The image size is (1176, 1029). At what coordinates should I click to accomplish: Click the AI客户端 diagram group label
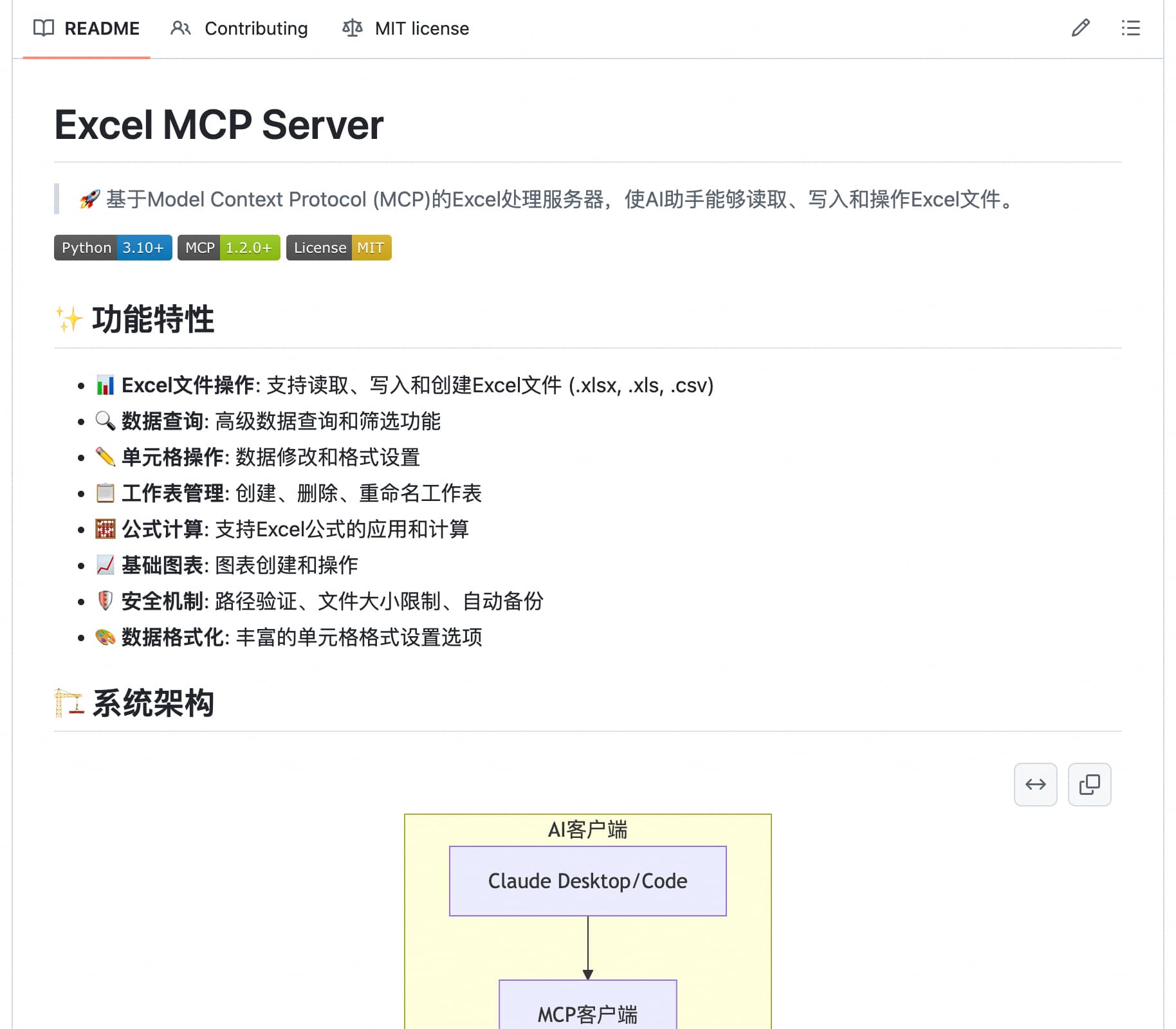coord(588,830)
